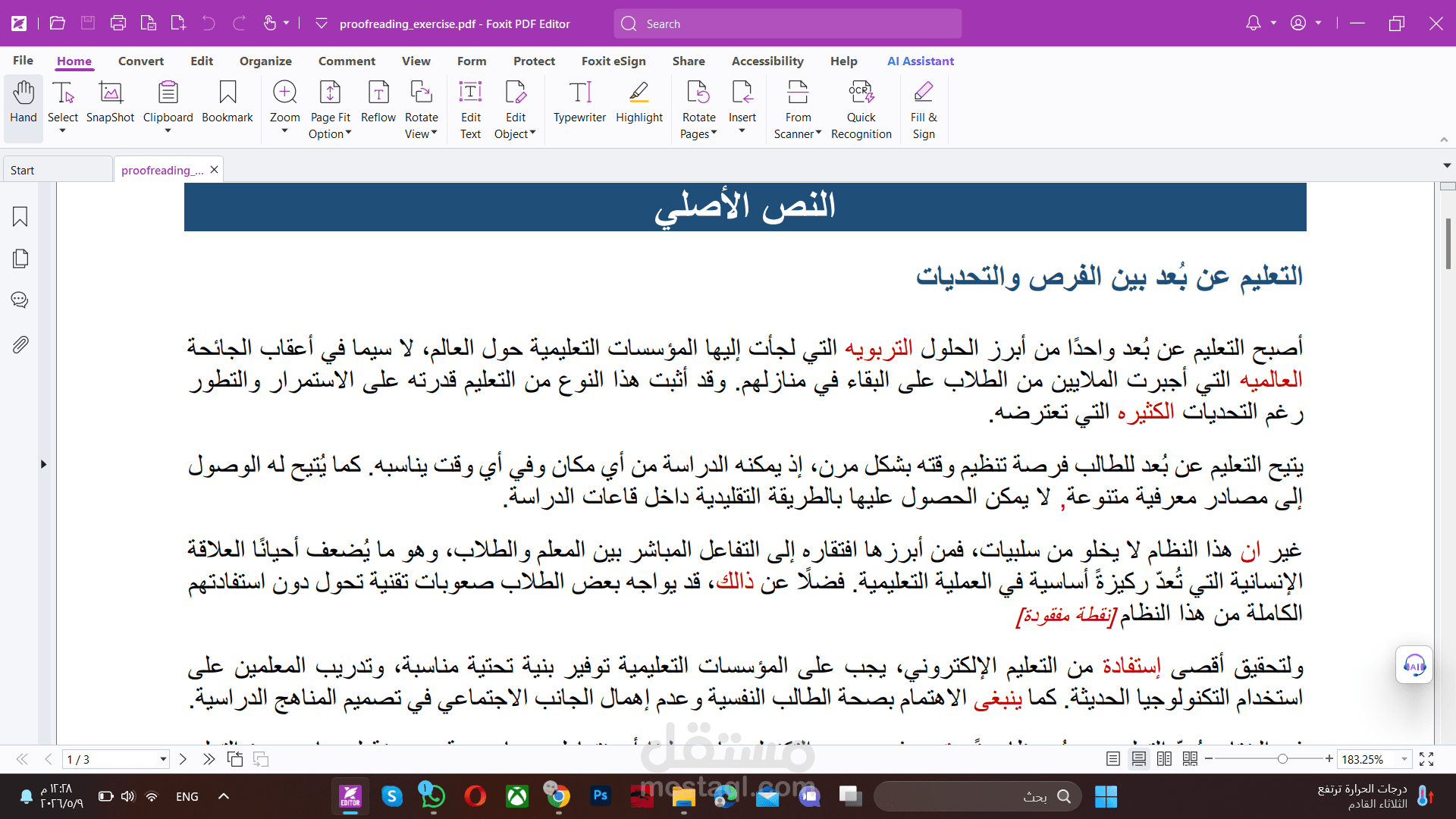Go to the next page

[x=183, y=759]
